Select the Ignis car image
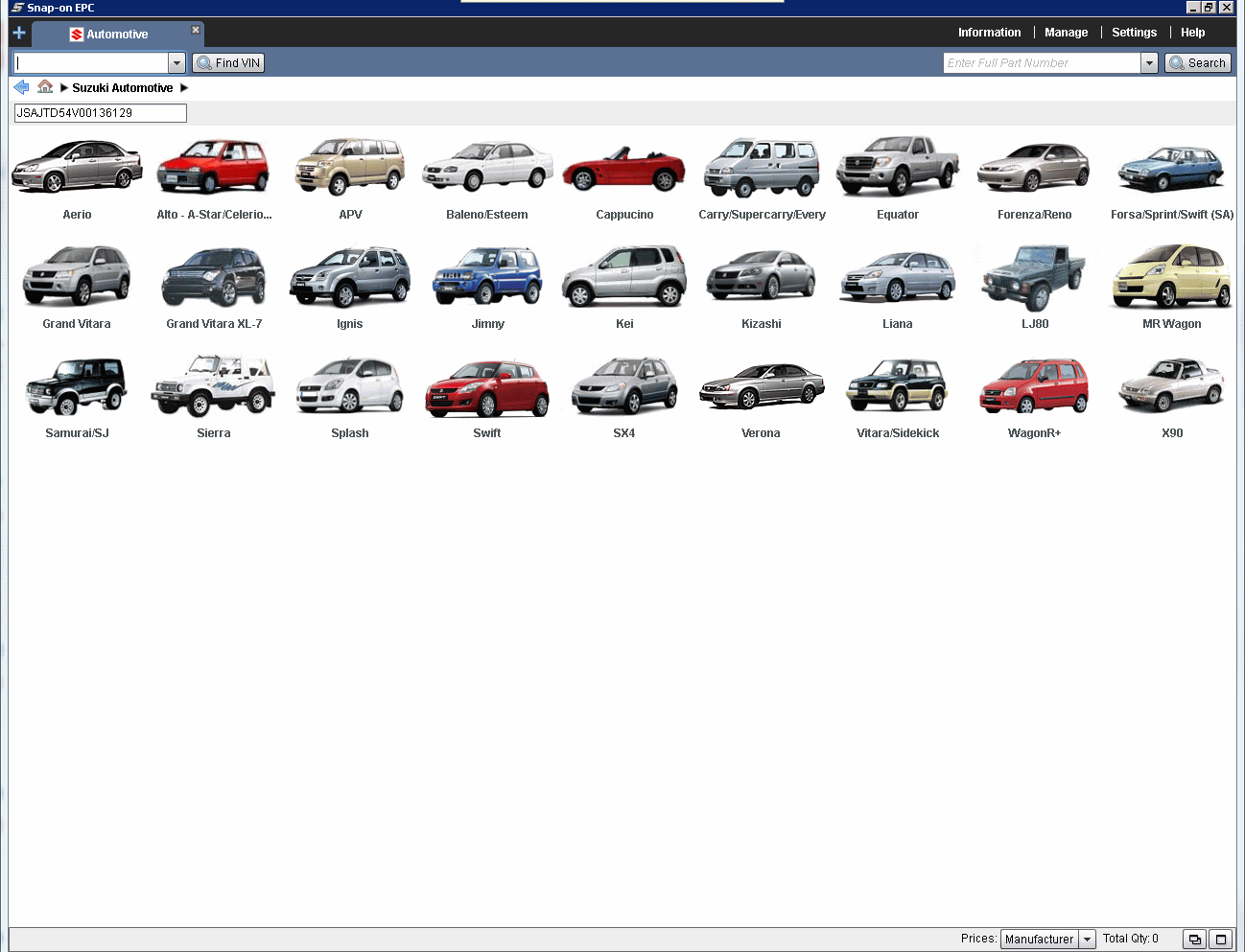 350,275
